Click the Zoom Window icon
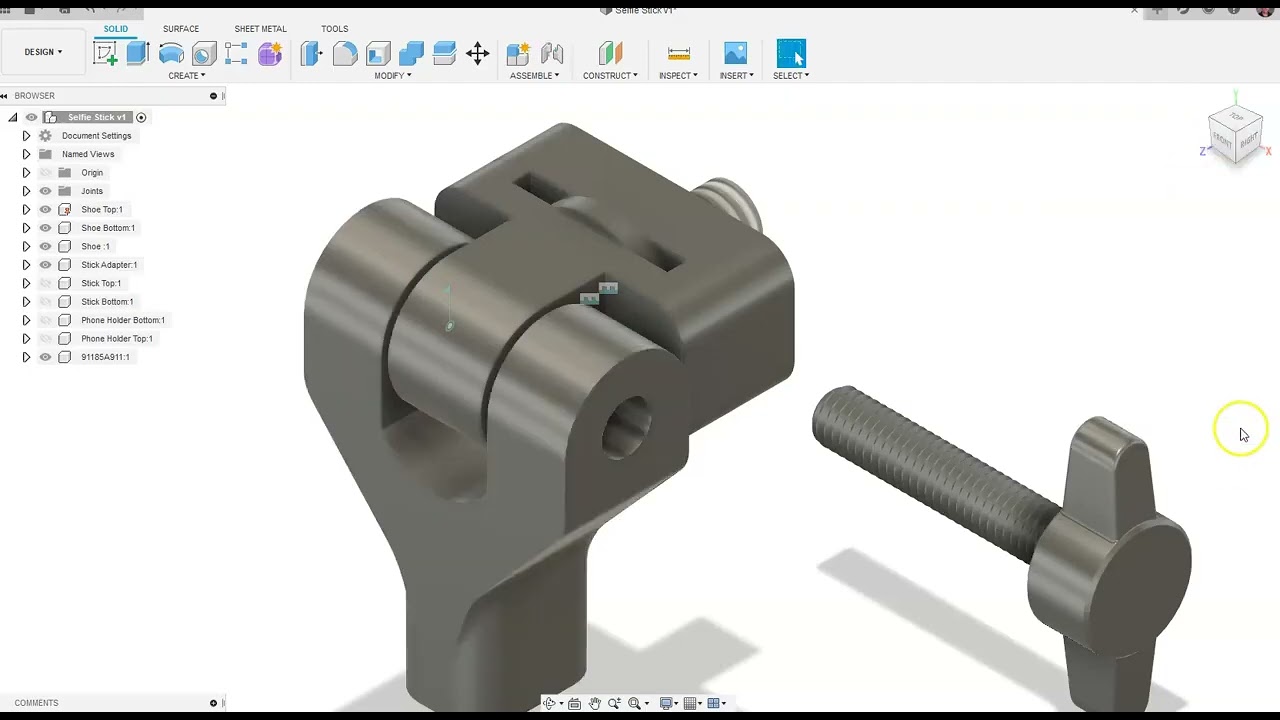Image resolution: width=1280 pixels, height=720 pixels. 634,704
